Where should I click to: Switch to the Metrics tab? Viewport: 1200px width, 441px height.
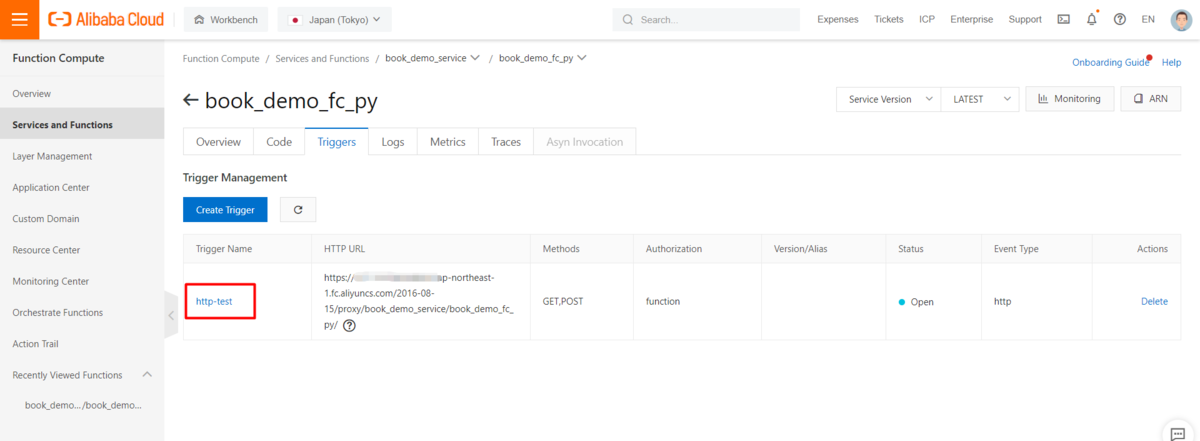coord(448,142)
